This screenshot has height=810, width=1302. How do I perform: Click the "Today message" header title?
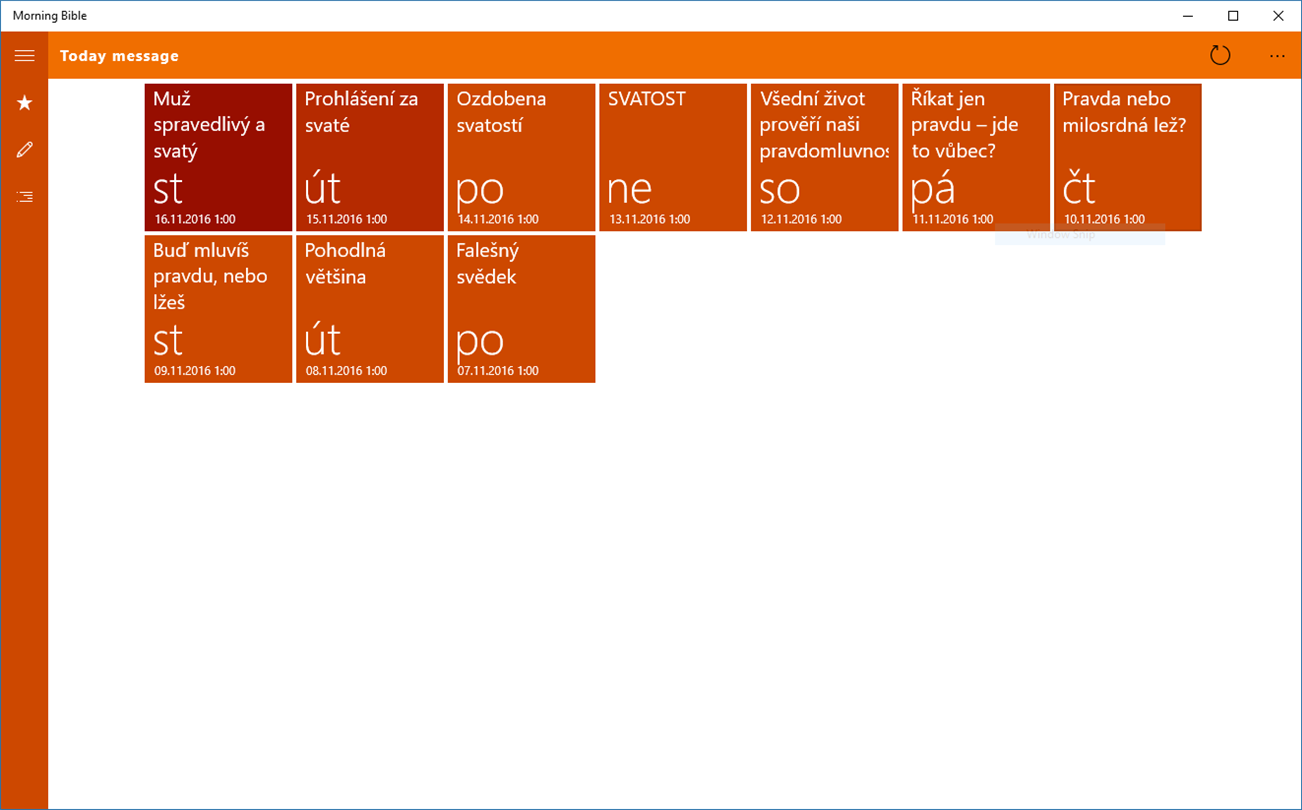(x=119, y=56)
